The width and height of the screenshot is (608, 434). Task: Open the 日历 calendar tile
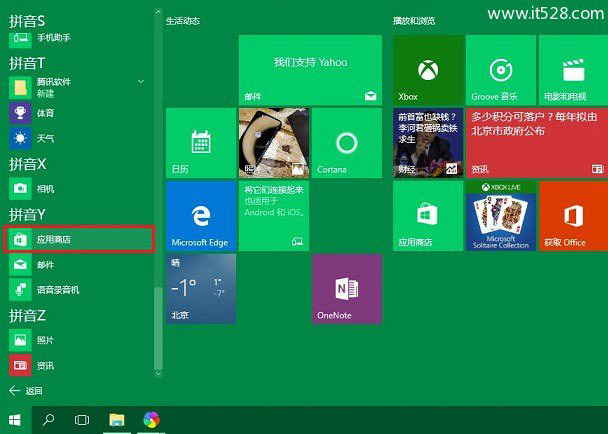click(x=201, y=143)
